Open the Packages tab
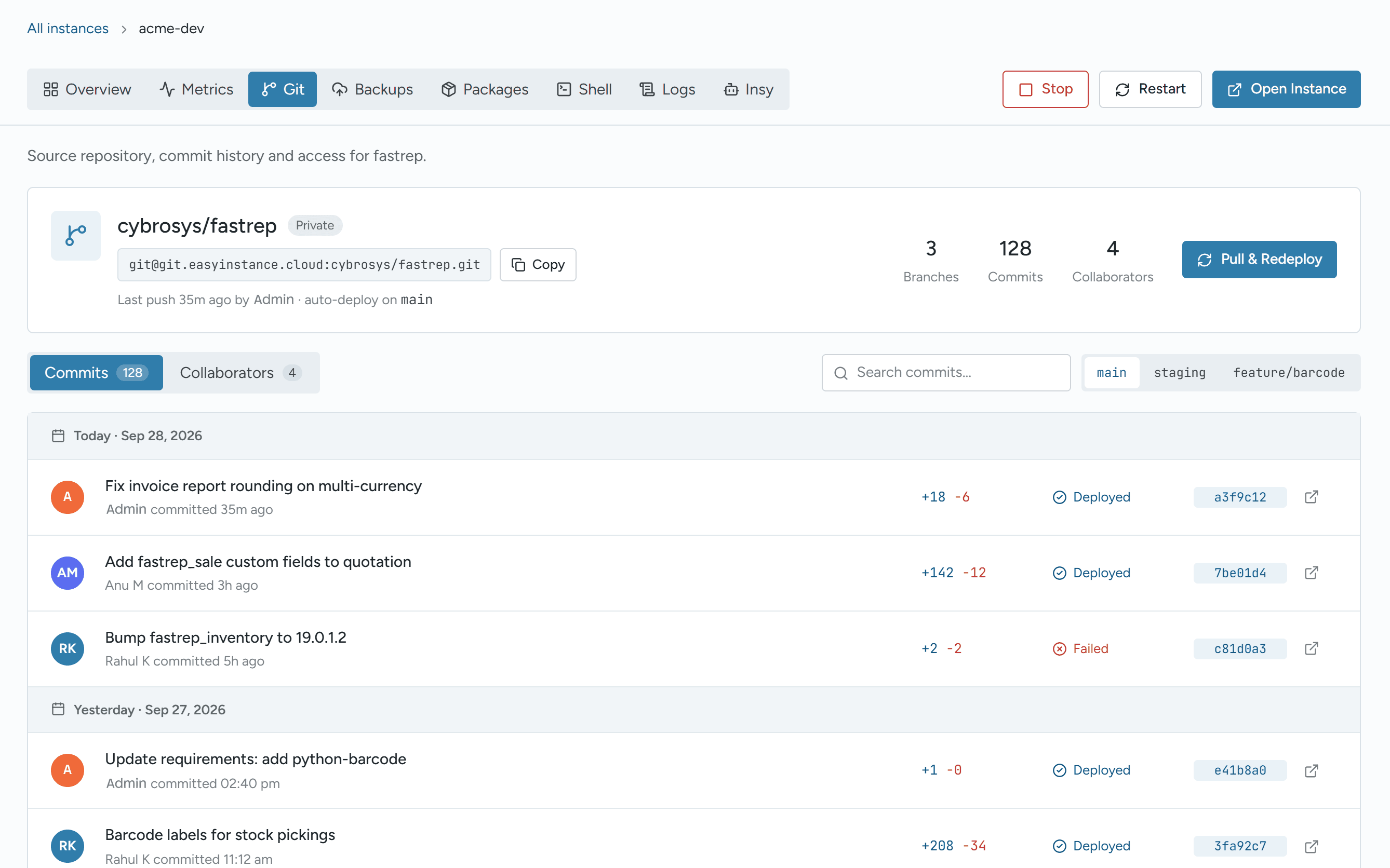The image size is (1390, 868). pyautogui.click(x=485, y=89)
